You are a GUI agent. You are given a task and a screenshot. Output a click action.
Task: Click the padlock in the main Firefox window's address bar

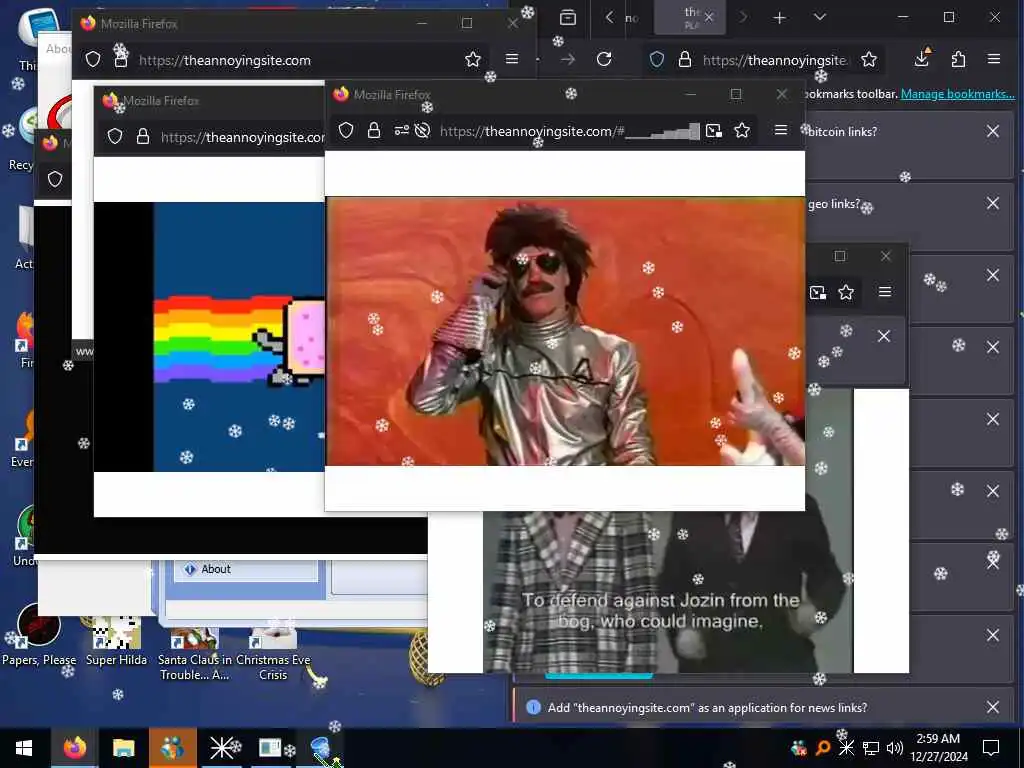point(684,59)
